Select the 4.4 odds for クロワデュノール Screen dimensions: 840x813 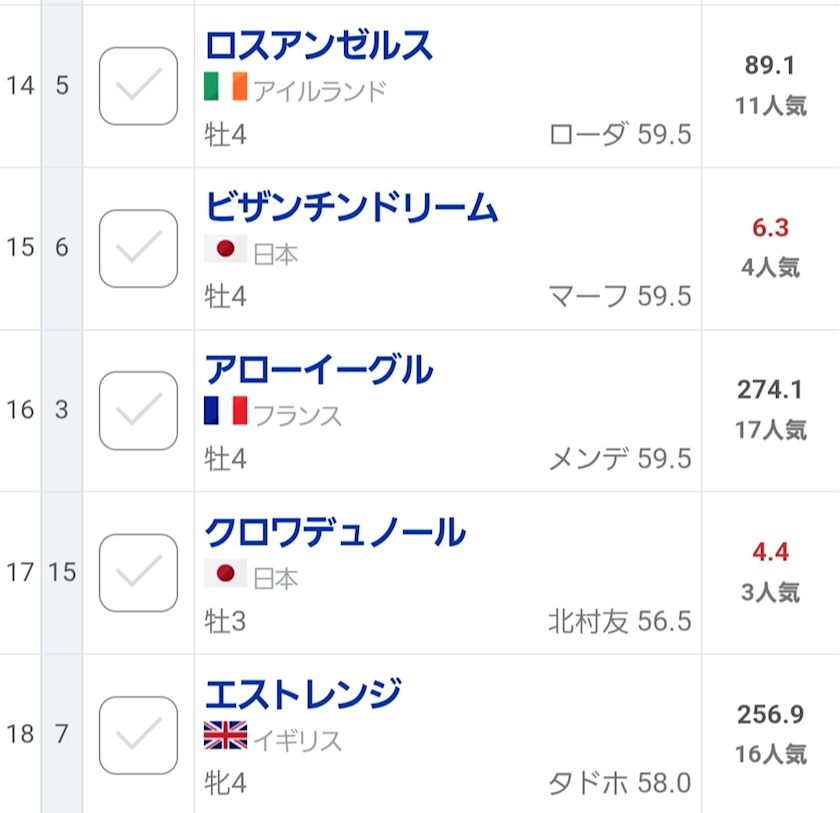[770, 552]
